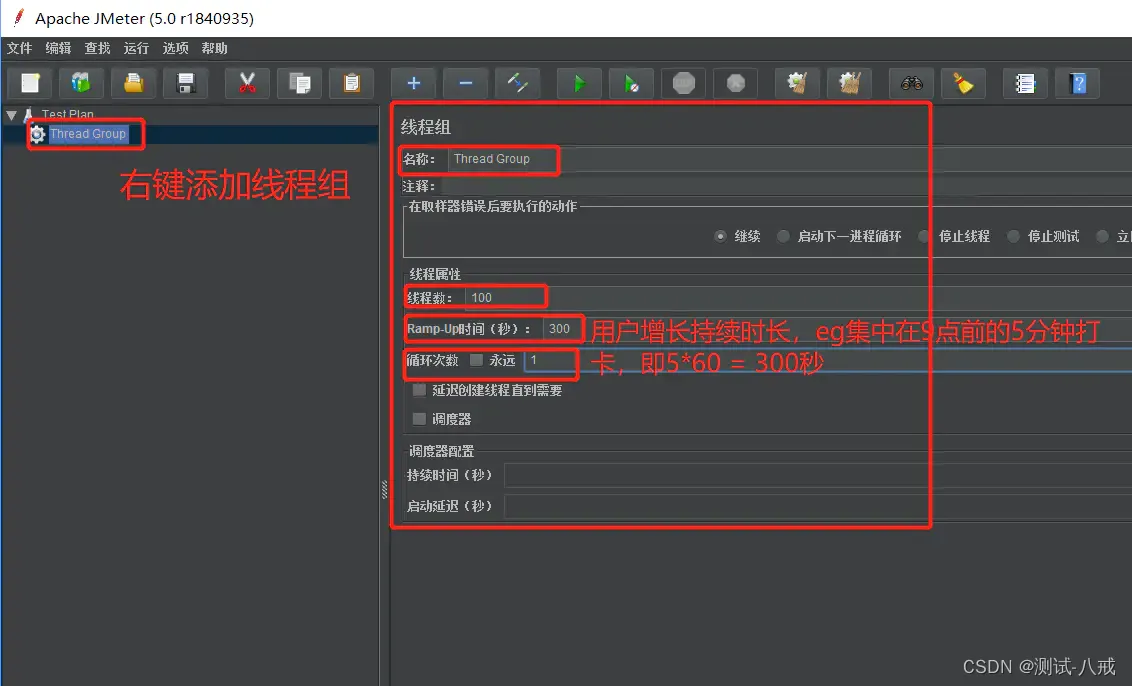Select the Test Plan tree item
The height and width of the screenshot is (686, 1132).
[68, 114]
